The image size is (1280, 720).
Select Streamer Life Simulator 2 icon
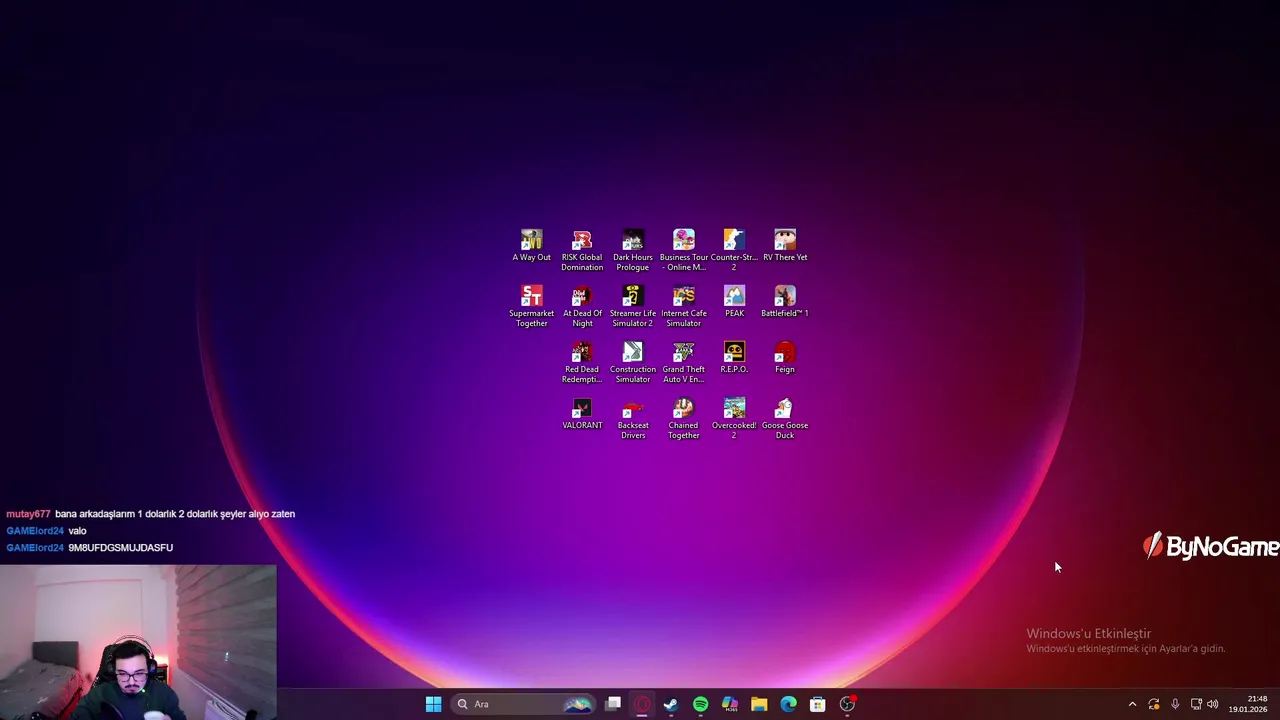tap(633, 306)
